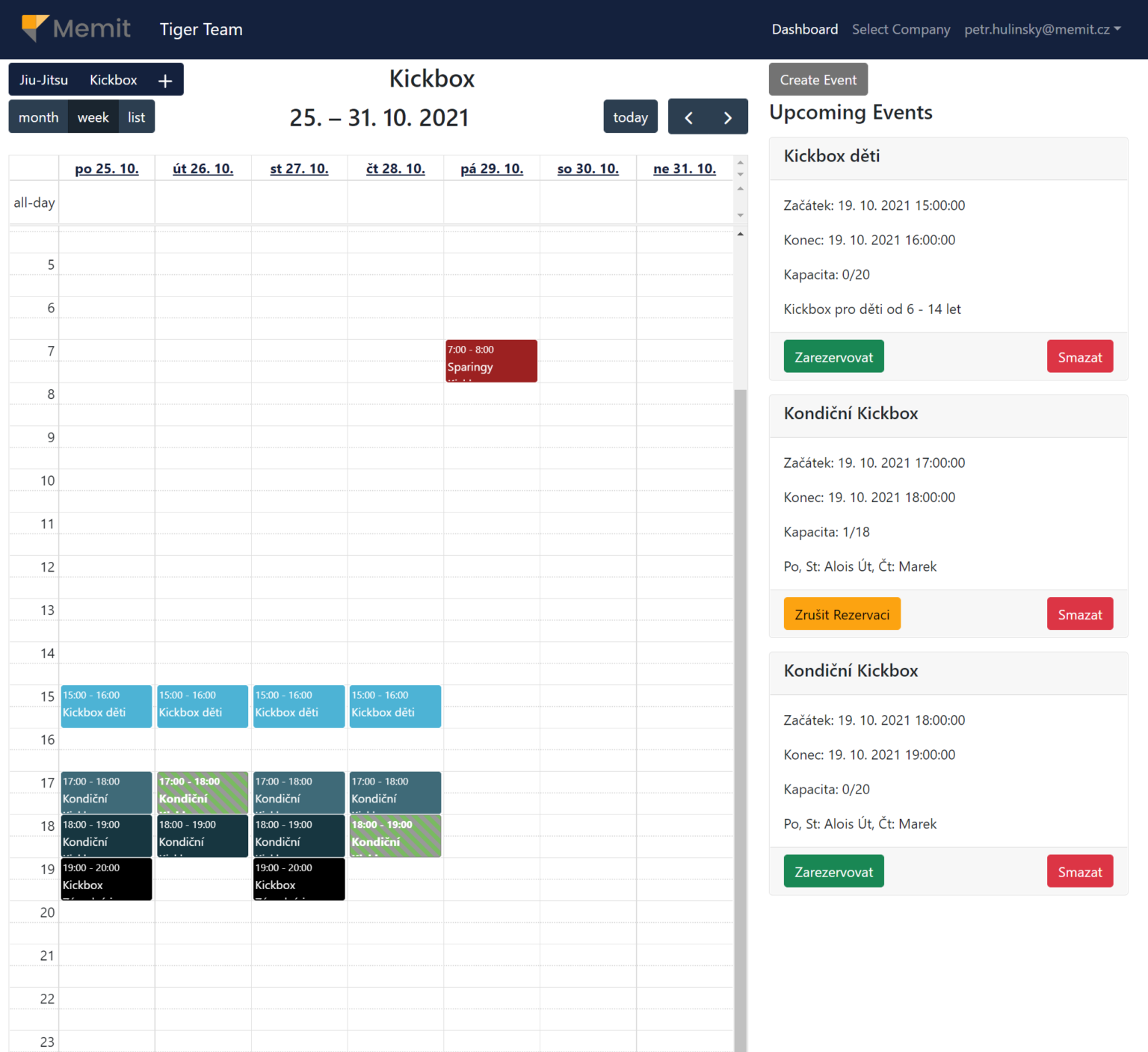Select the list view toggle

click(x=136, y=117)
